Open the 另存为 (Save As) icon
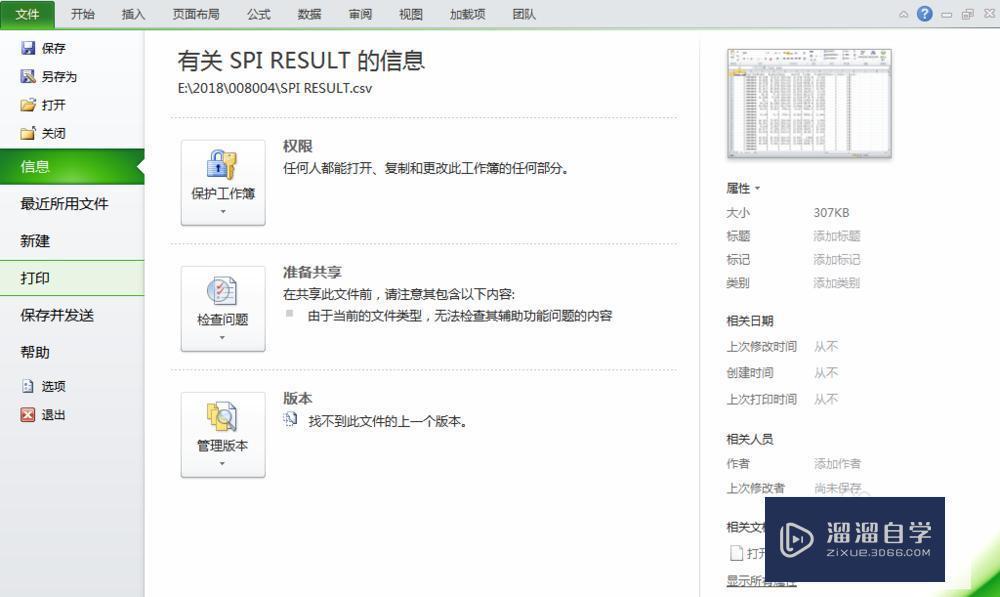The height and width of the screenshot is (597, 1000). point(31,76)
